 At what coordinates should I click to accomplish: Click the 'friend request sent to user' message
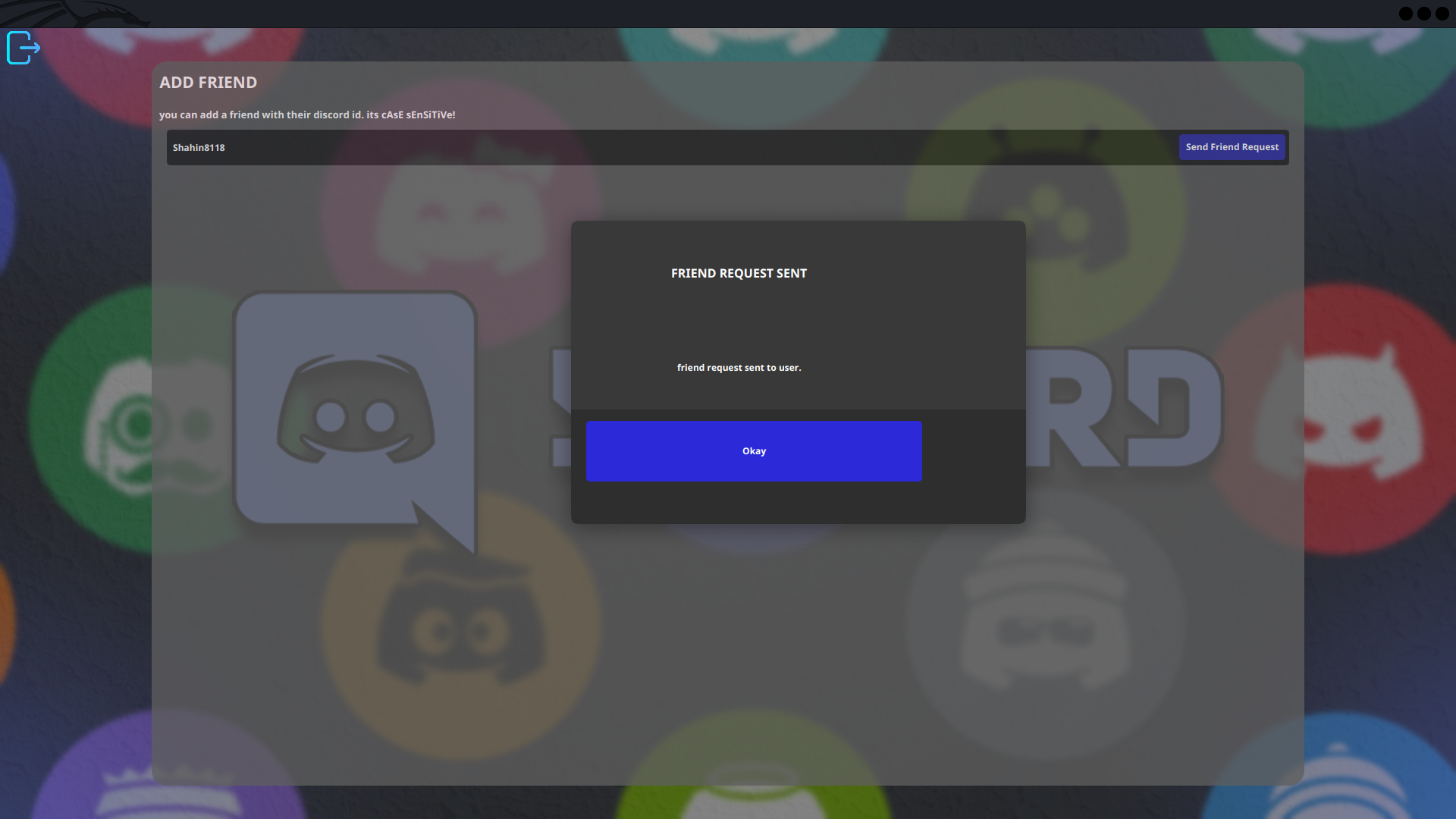click(739, 367)
